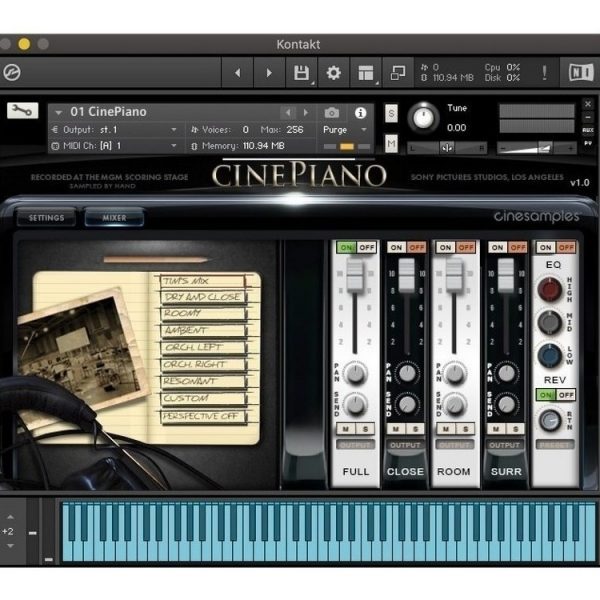Collapse the 01 CinePiano instrument name arrow

(59, 112)
